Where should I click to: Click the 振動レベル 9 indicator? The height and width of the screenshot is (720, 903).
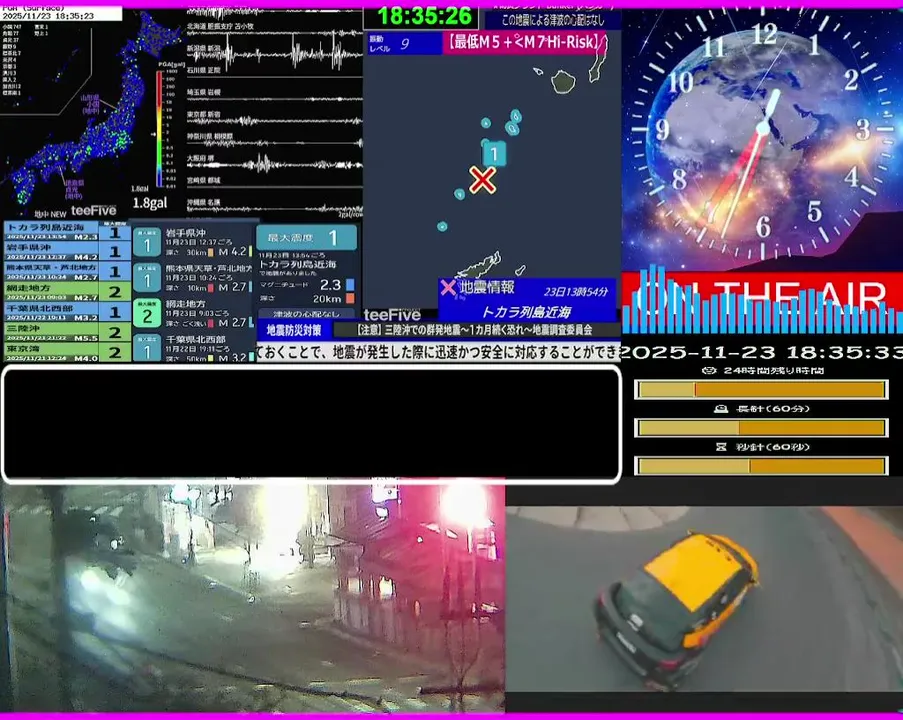coord(404,43)
